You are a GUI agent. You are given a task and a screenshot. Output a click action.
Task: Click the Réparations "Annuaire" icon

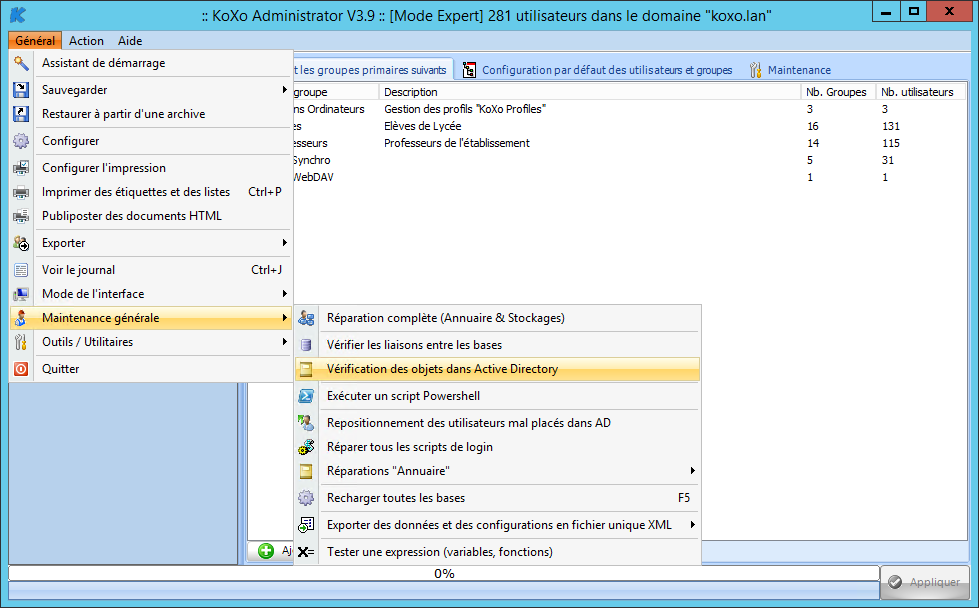pos(306,471)
